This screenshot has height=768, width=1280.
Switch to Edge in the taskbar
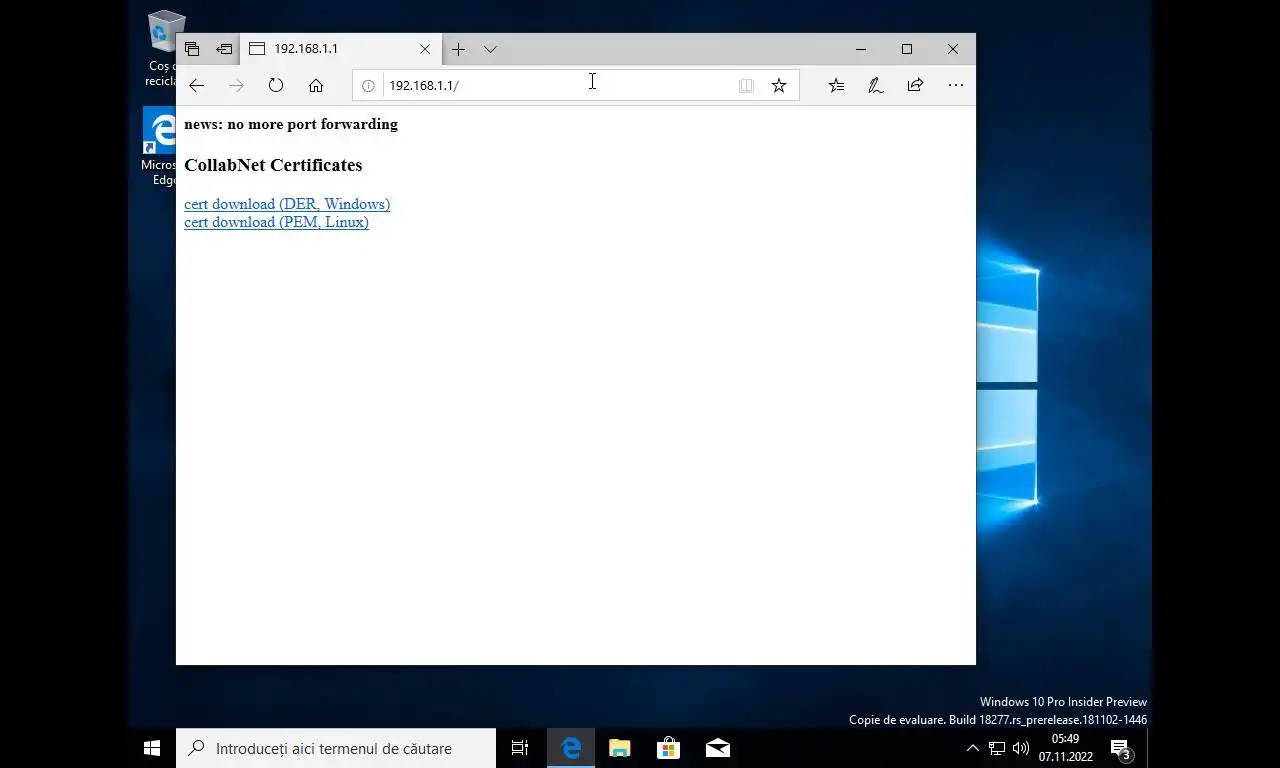coord(571,748)
